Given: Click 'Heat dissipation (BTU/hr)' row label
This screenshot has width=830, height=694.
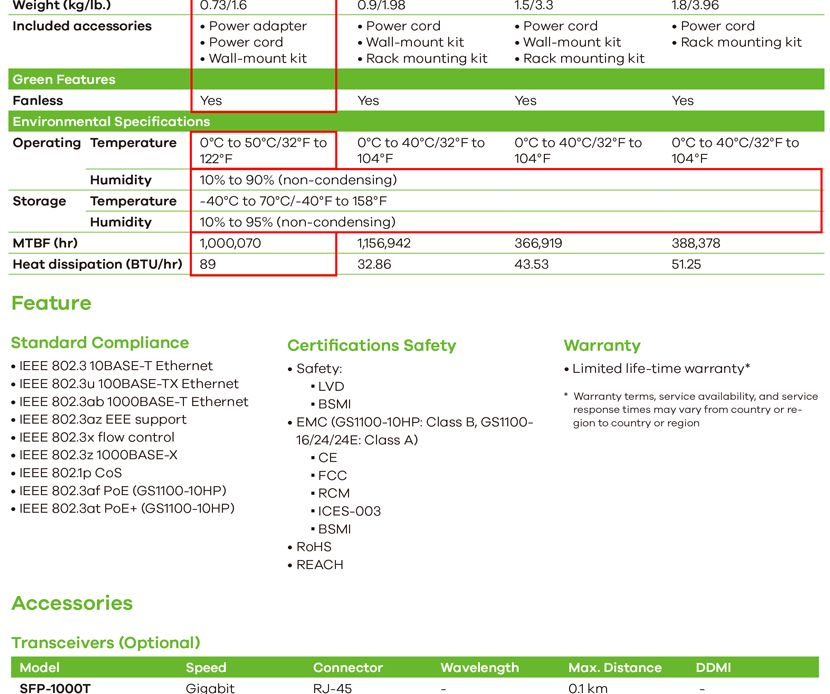Looking at the screenshot, I should point(97,264).
